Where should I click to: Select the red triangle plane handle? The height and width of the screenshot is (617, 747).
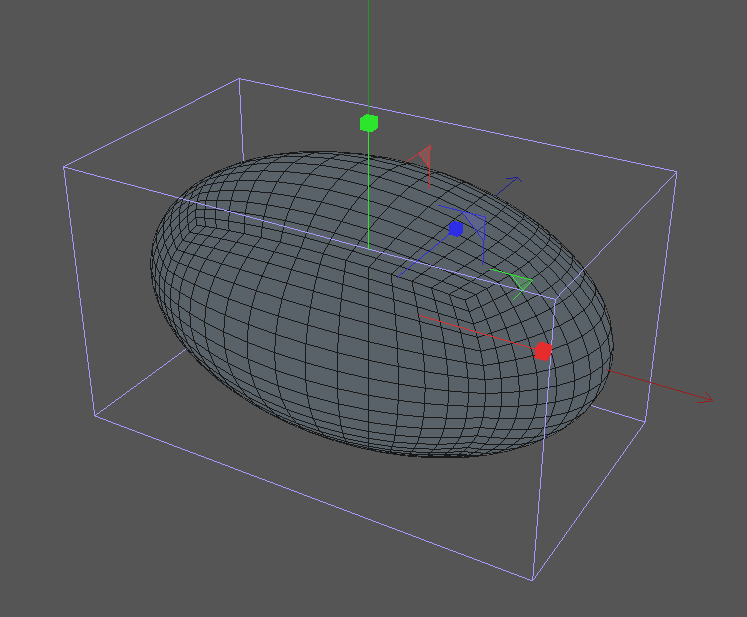click(425, 156)
